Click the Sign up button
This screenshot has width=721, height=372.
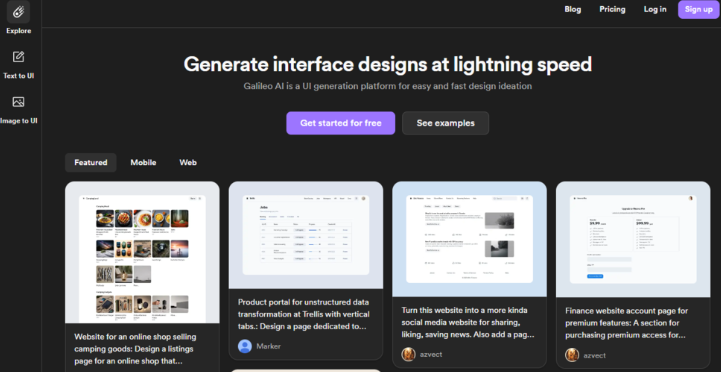click(698, 9)
